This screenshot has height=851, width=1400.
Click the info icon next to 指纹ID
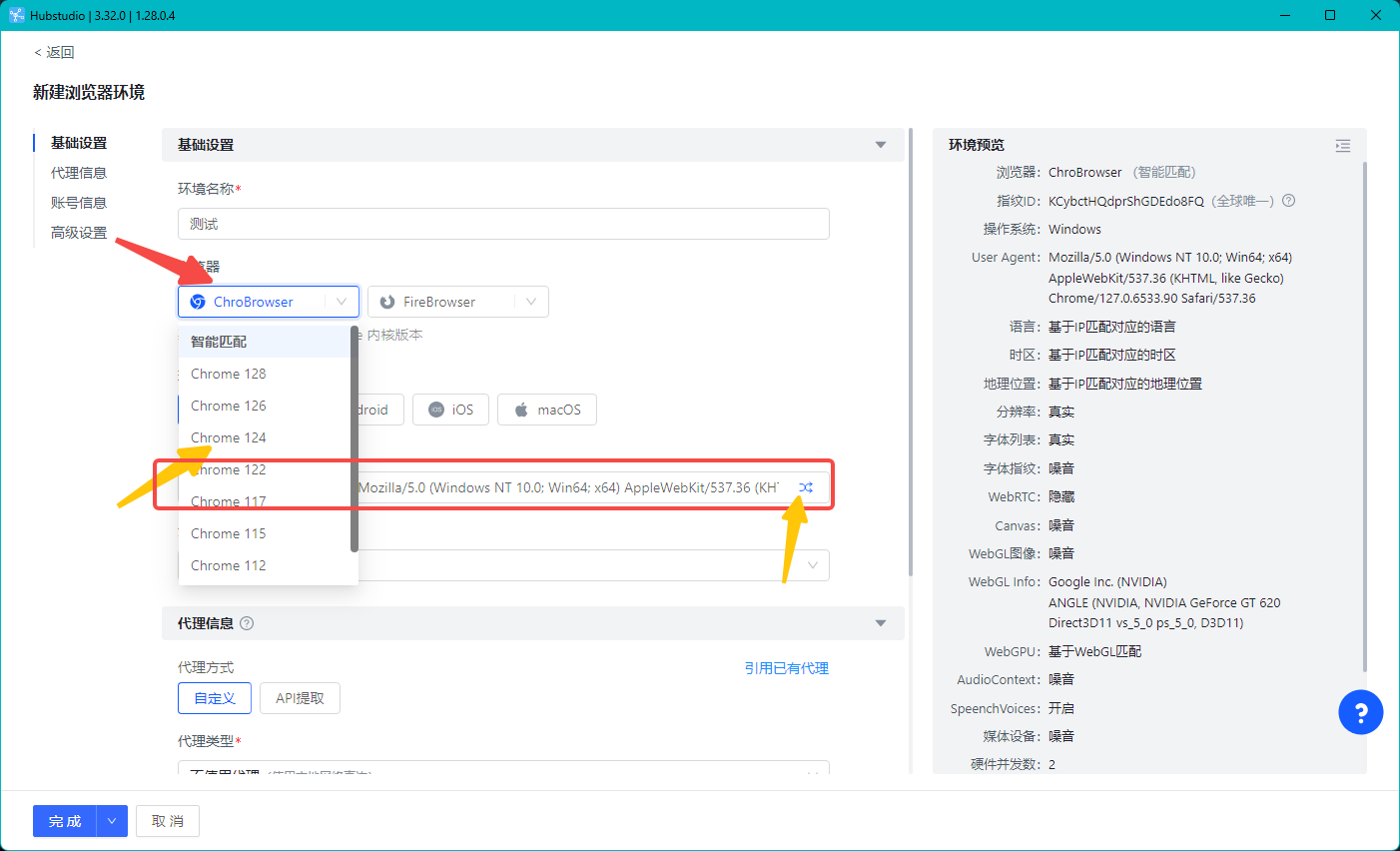pyautogui.click(x=1288, y=201)
